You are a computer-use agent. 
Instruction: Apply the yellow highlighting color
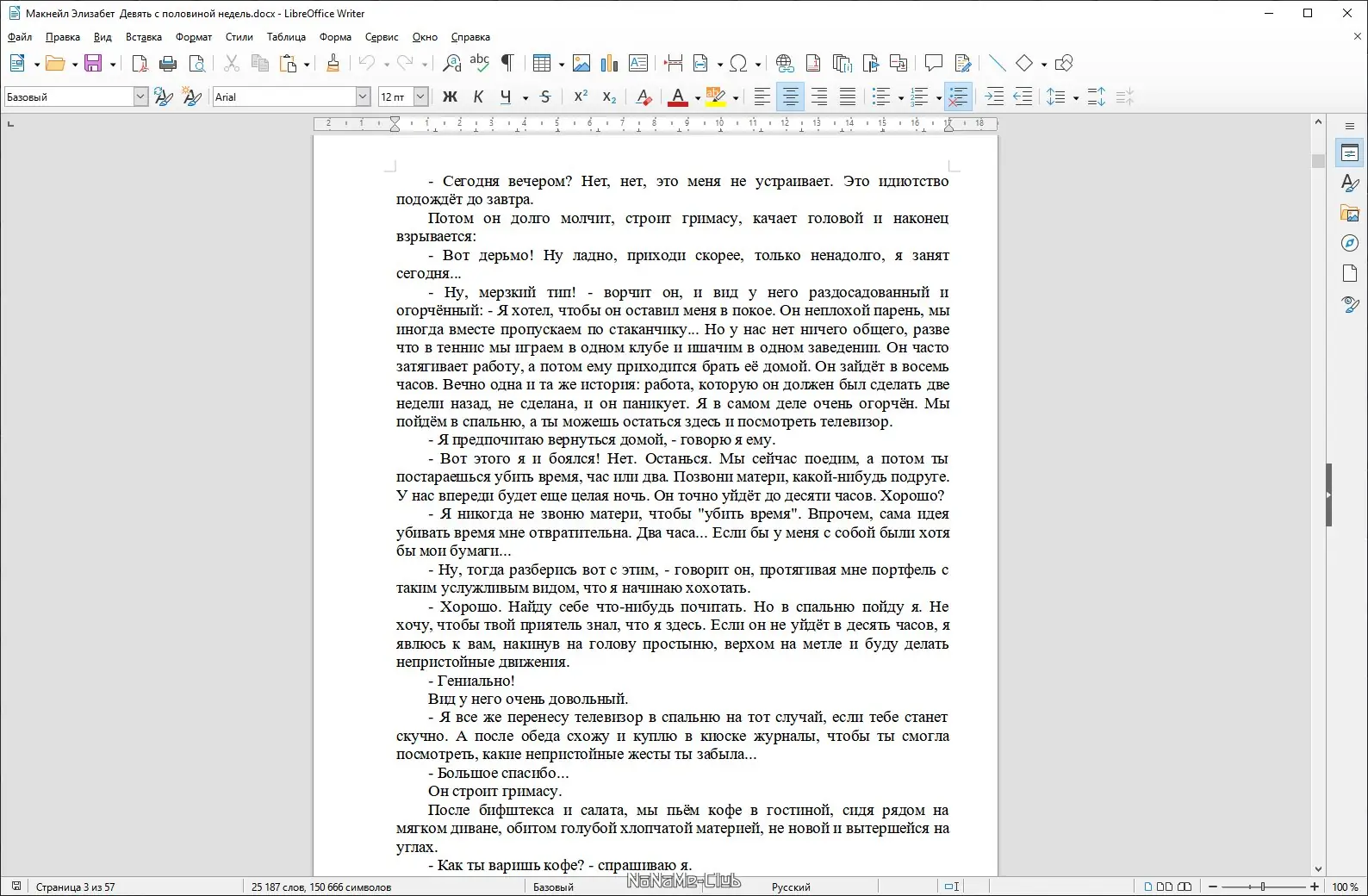tap(716, 97)
